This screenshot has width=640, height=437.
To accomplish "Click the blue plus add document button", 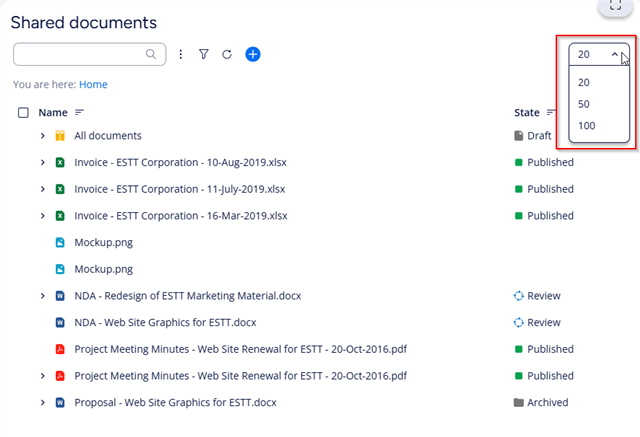I will [x=253, y=54].
